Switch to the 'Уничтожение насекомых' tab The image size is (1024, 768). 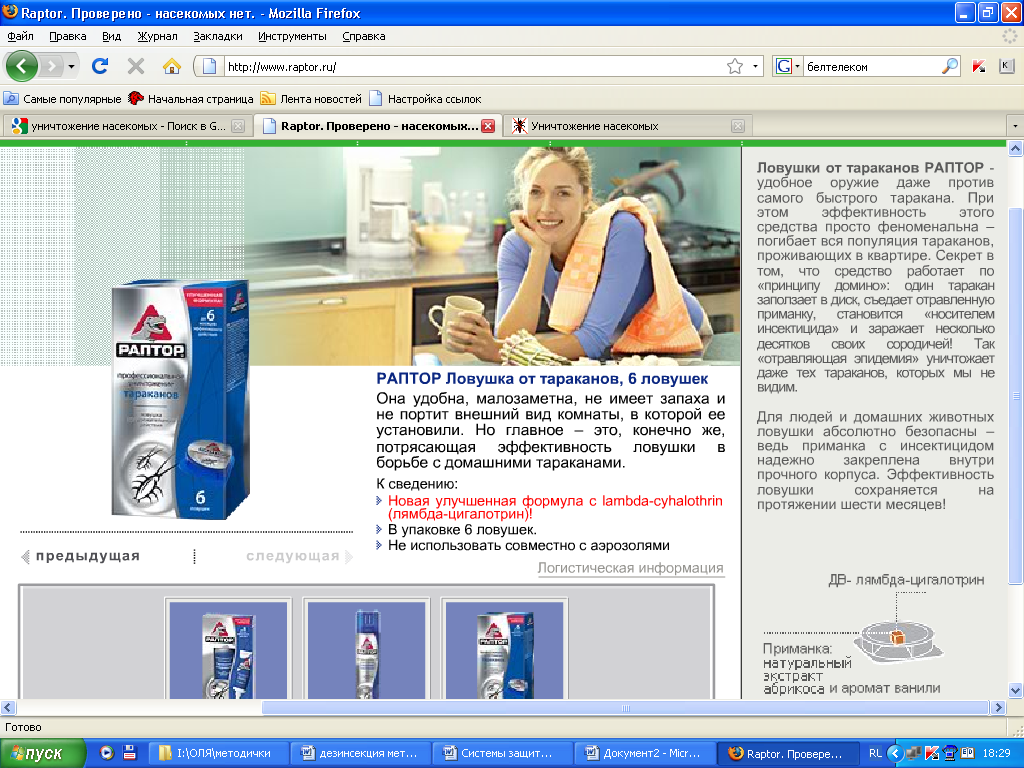[x=627, y=126]
